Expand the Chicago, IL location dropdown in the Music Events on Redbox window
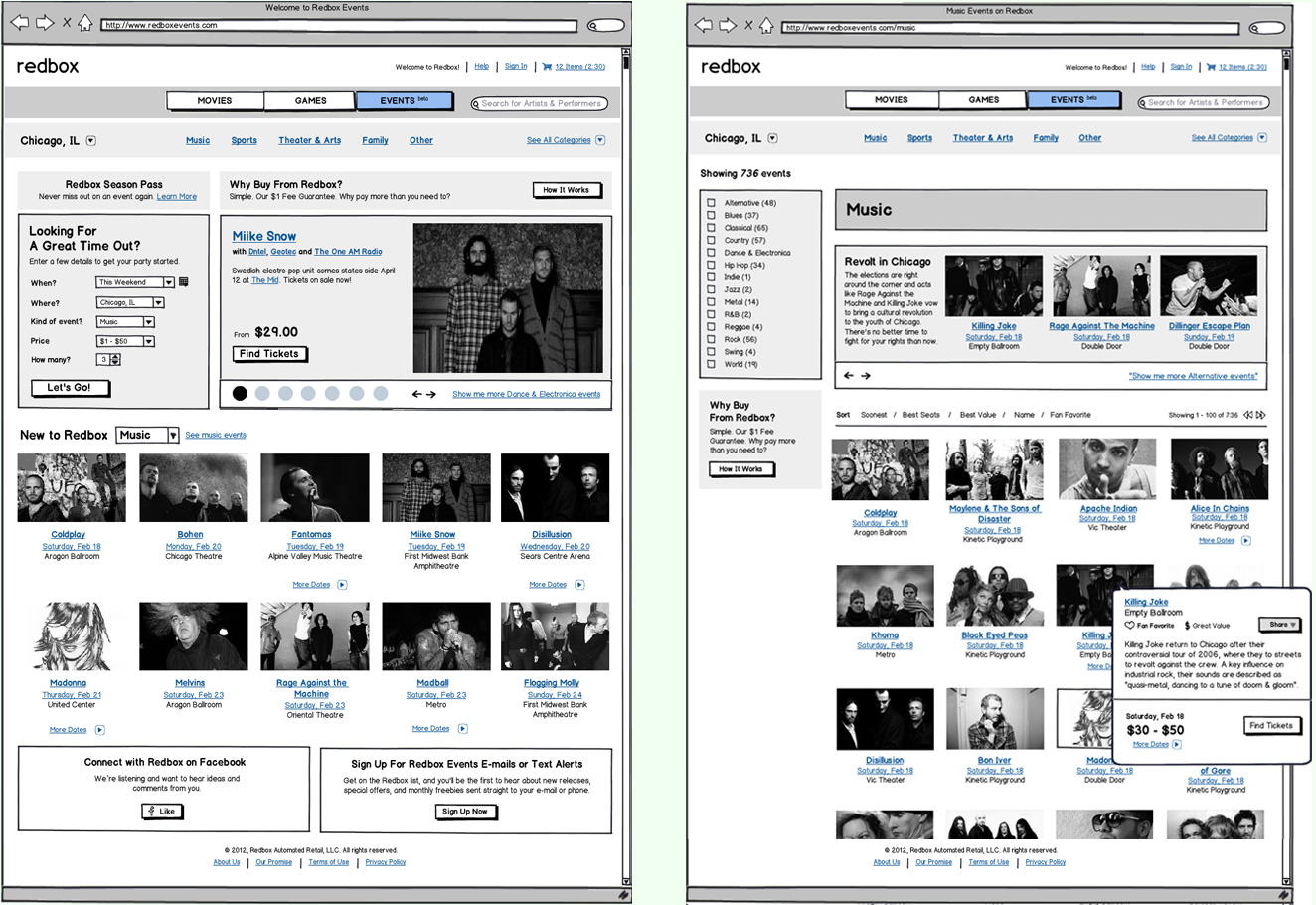This screenshot has width=1316, height=905. pos(773,138)
